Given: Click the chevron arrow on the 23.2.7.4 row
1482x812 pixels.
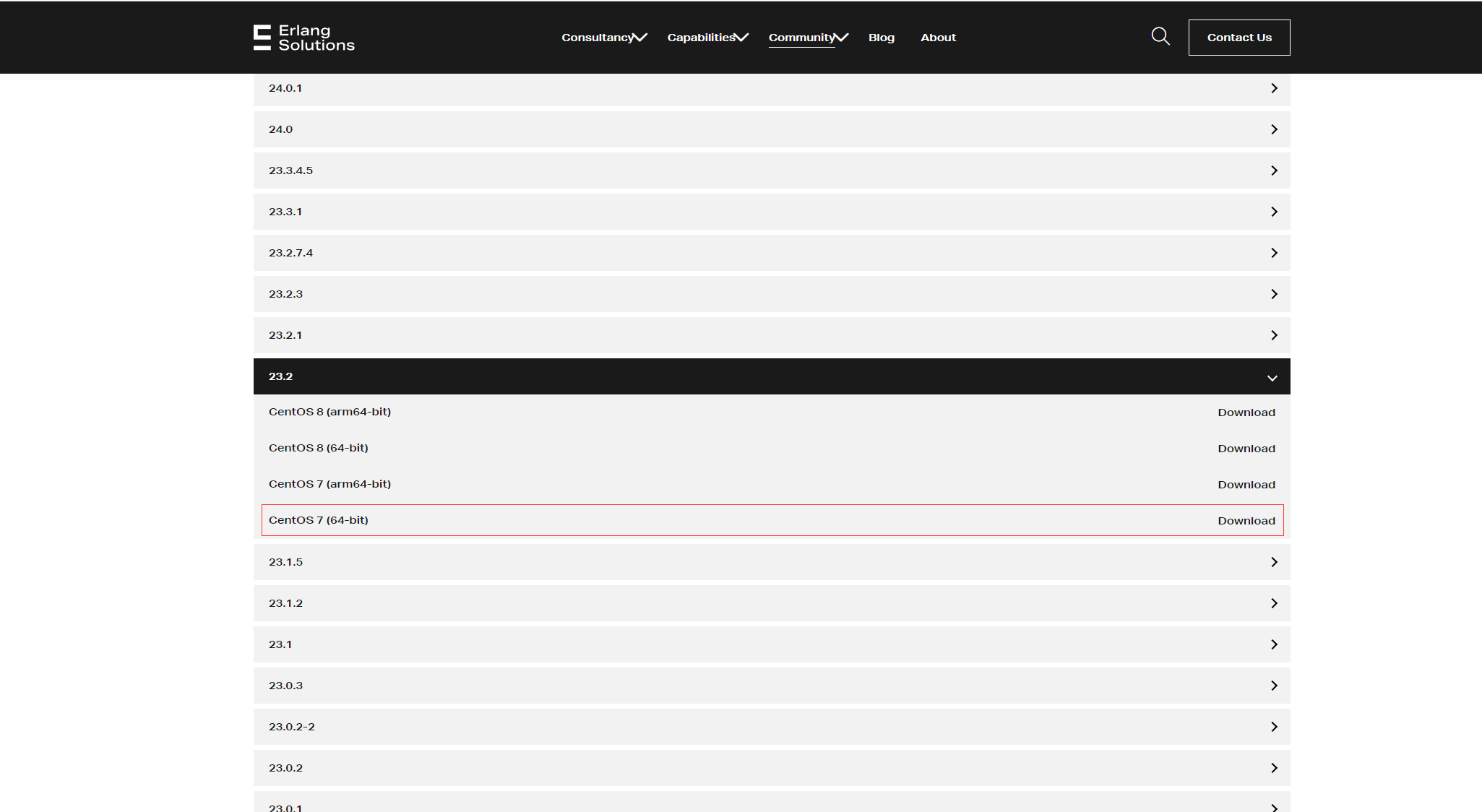Looking at the screenshot, I should click(x=1274, y=253).
